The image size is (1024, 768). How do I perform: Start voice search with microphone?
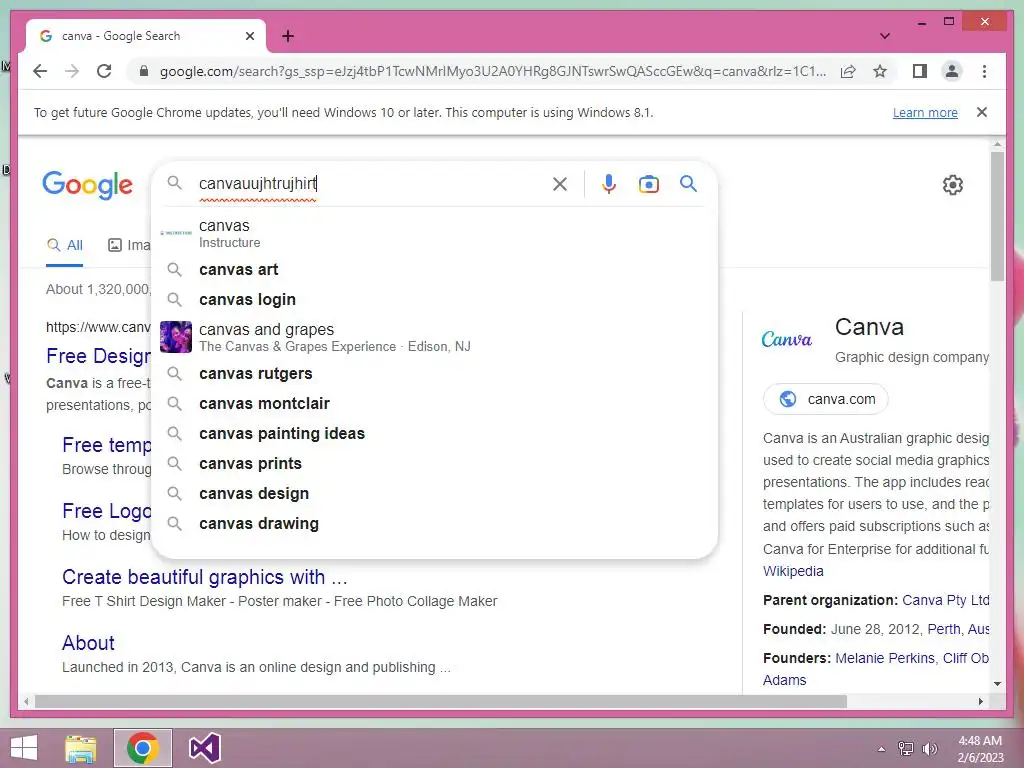609,184
